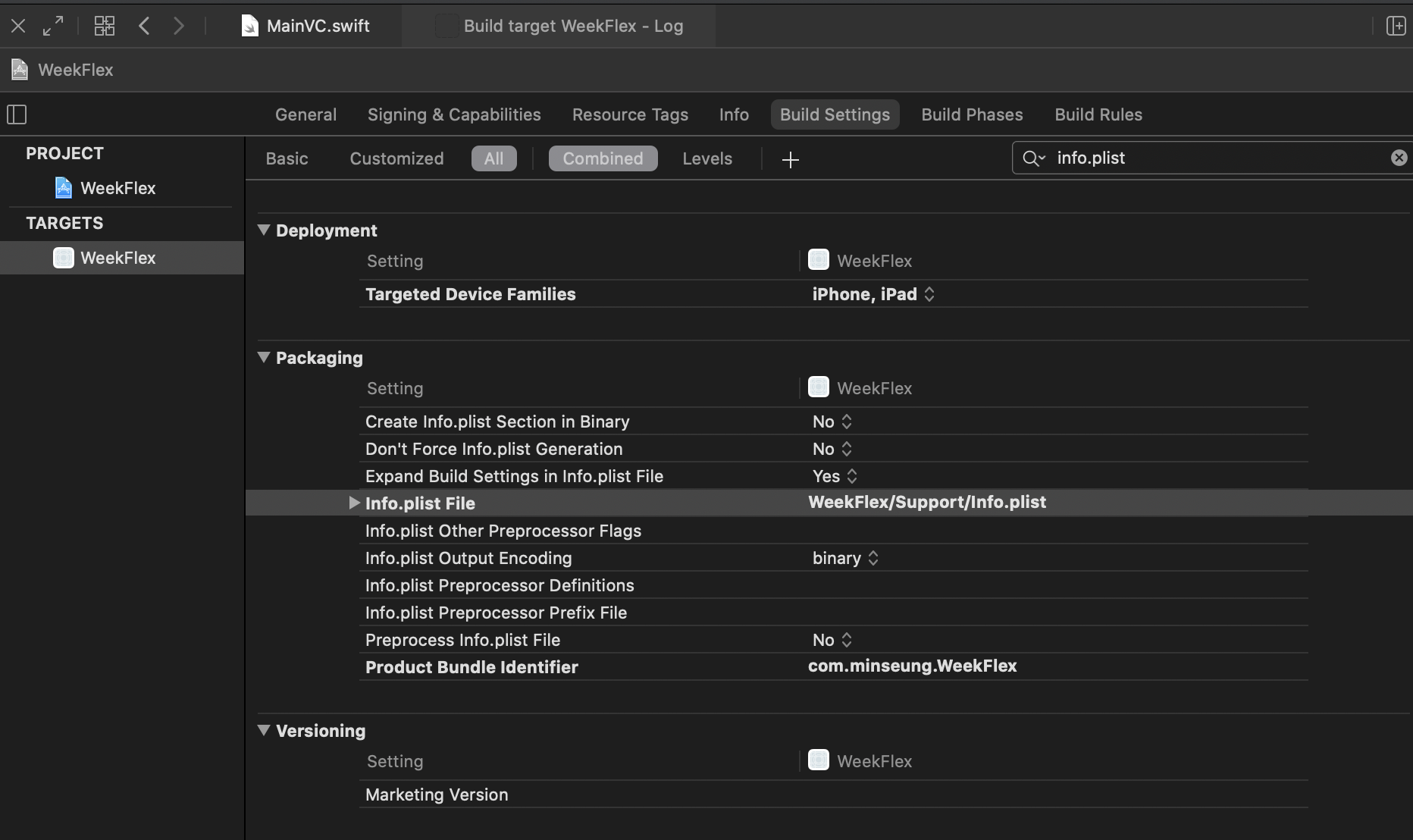Collapse the Packaging section
1413x840 pixels.
pos(264,357)
